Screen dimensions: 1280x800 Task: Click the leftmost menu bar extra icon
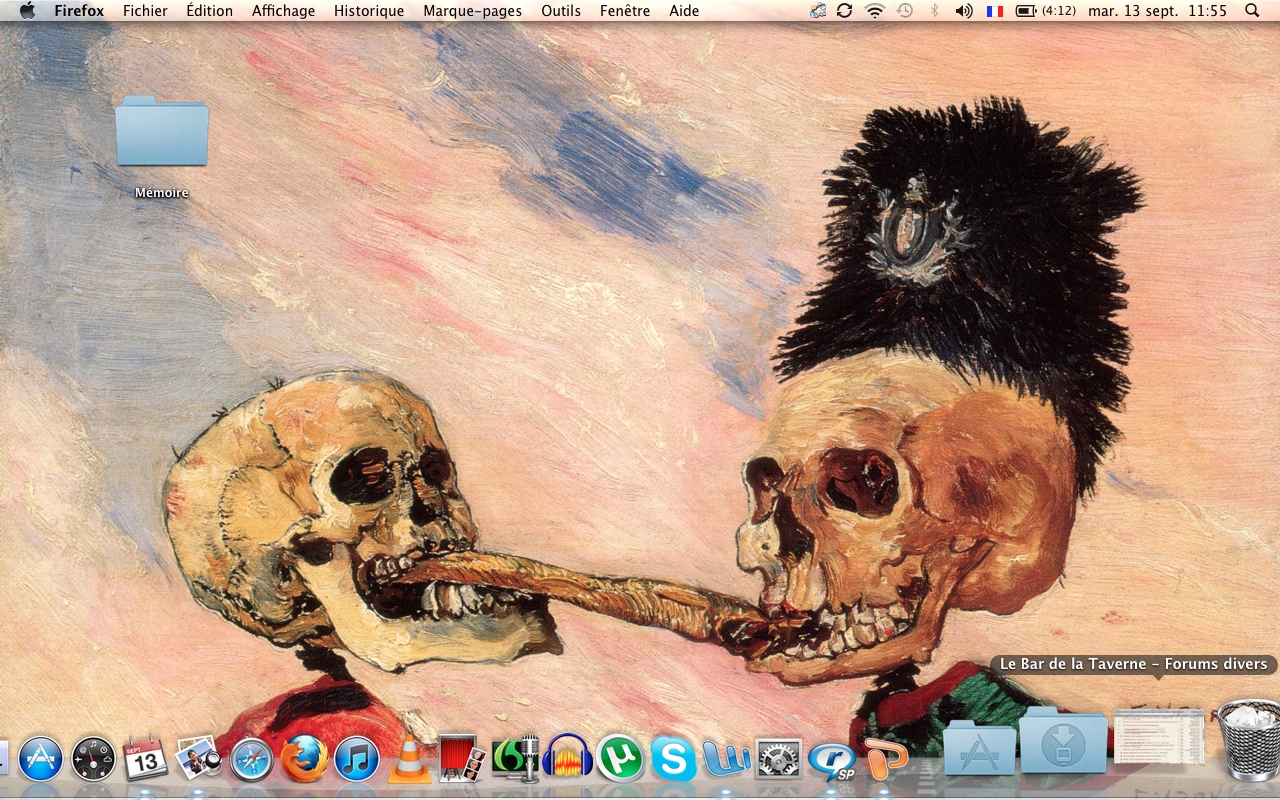click(818, 11)
